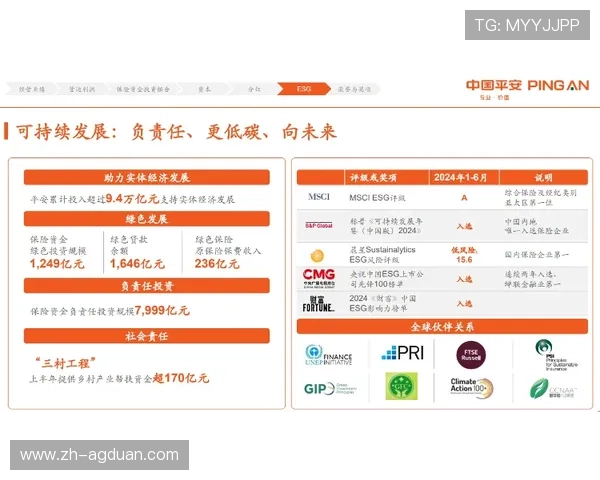Select the 7,999亿元 responsible investment value

point(162,310)
